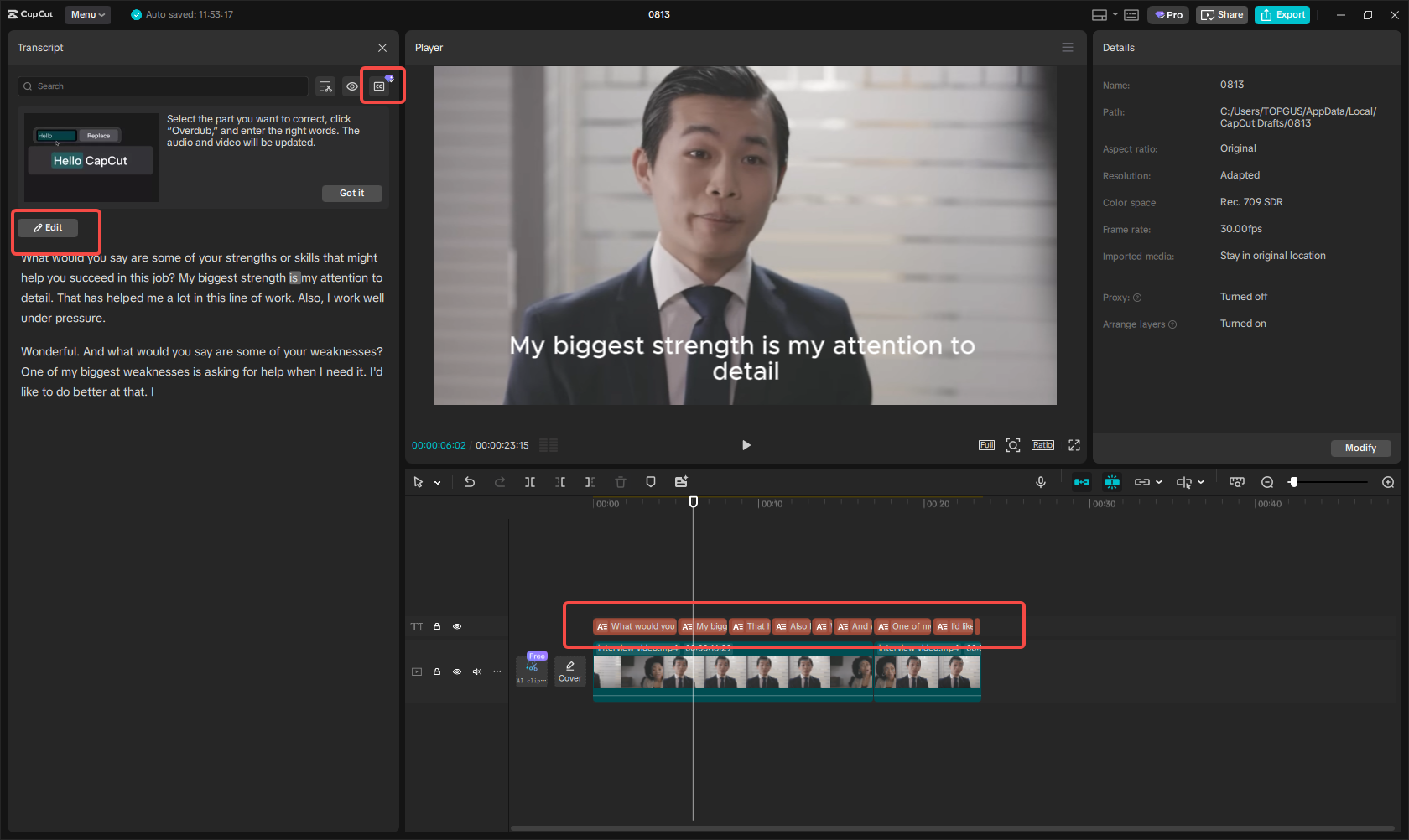Expand the select tool dropdown
Screen dimensions: 1409x840
pyautogui.click(x=437, y=482)
